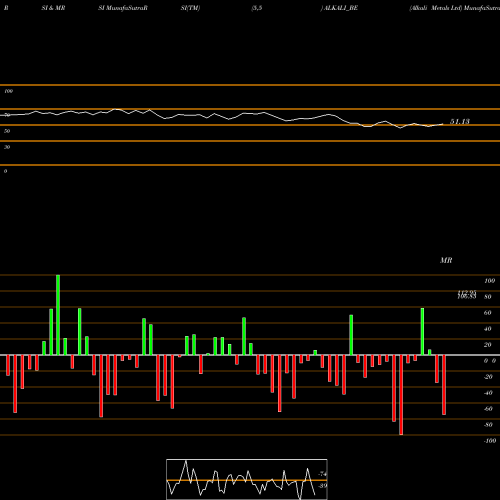Click the MR axis label -20
Screen dimensions: 500x500
[488, 377]
